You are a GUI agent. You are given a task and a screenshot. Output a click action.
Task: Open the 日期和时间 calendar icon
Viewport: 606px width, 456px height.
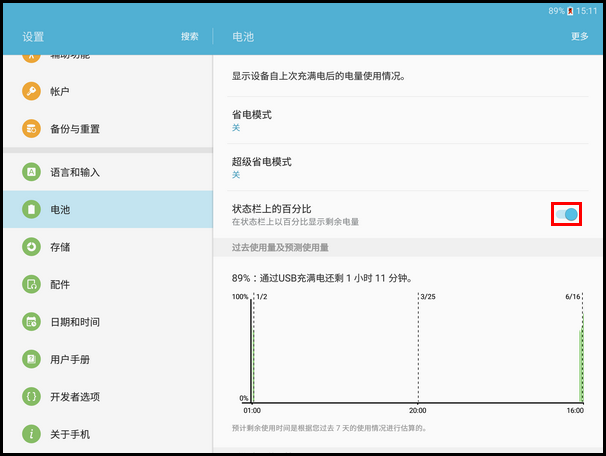[31, 322]
